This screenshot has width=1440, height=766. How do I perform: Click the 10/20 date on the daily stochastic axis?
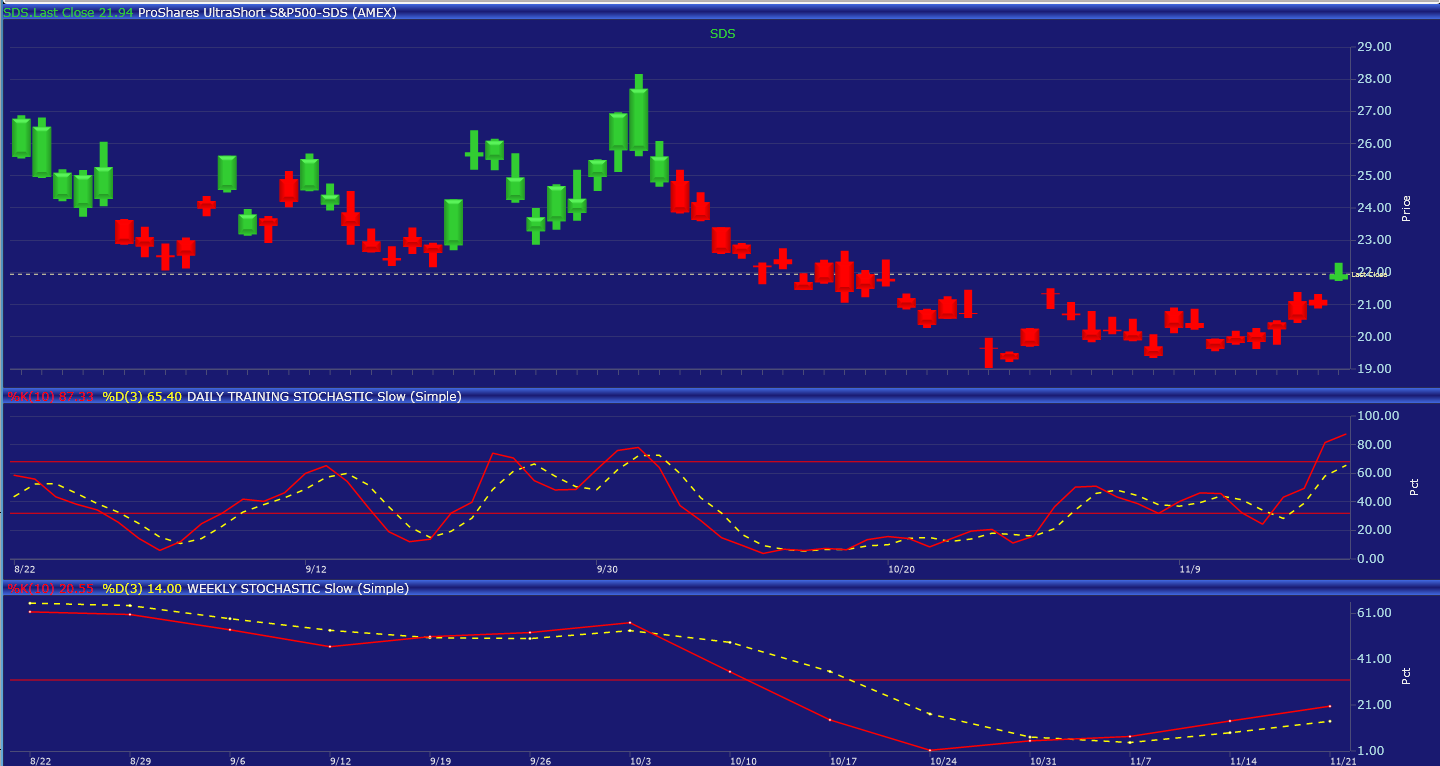tap(901, 569)
